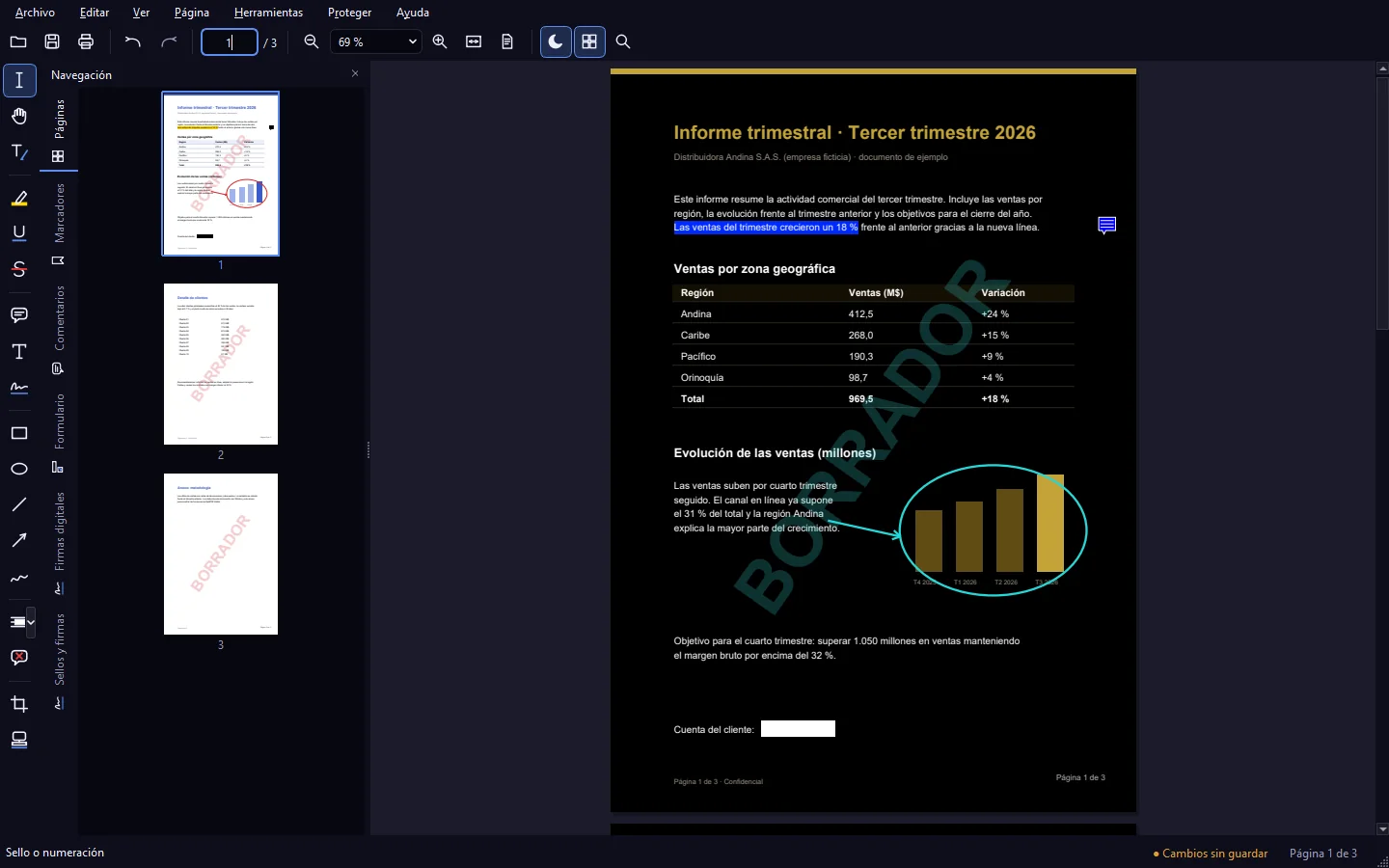
Task: Switch to the Firmas digitales side tab
Action: (59, 542)
